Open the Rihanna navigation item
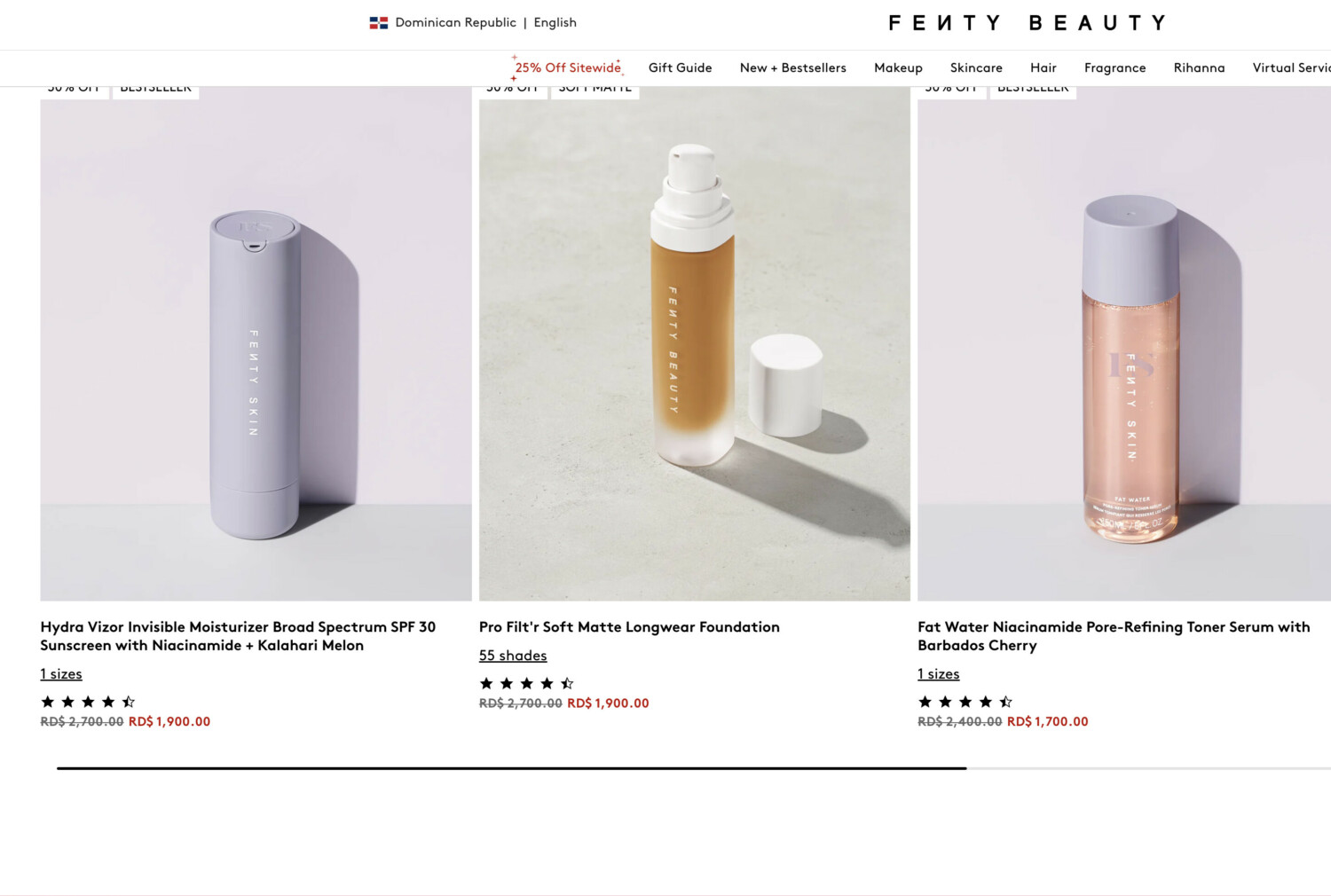 pos(1199,67)
